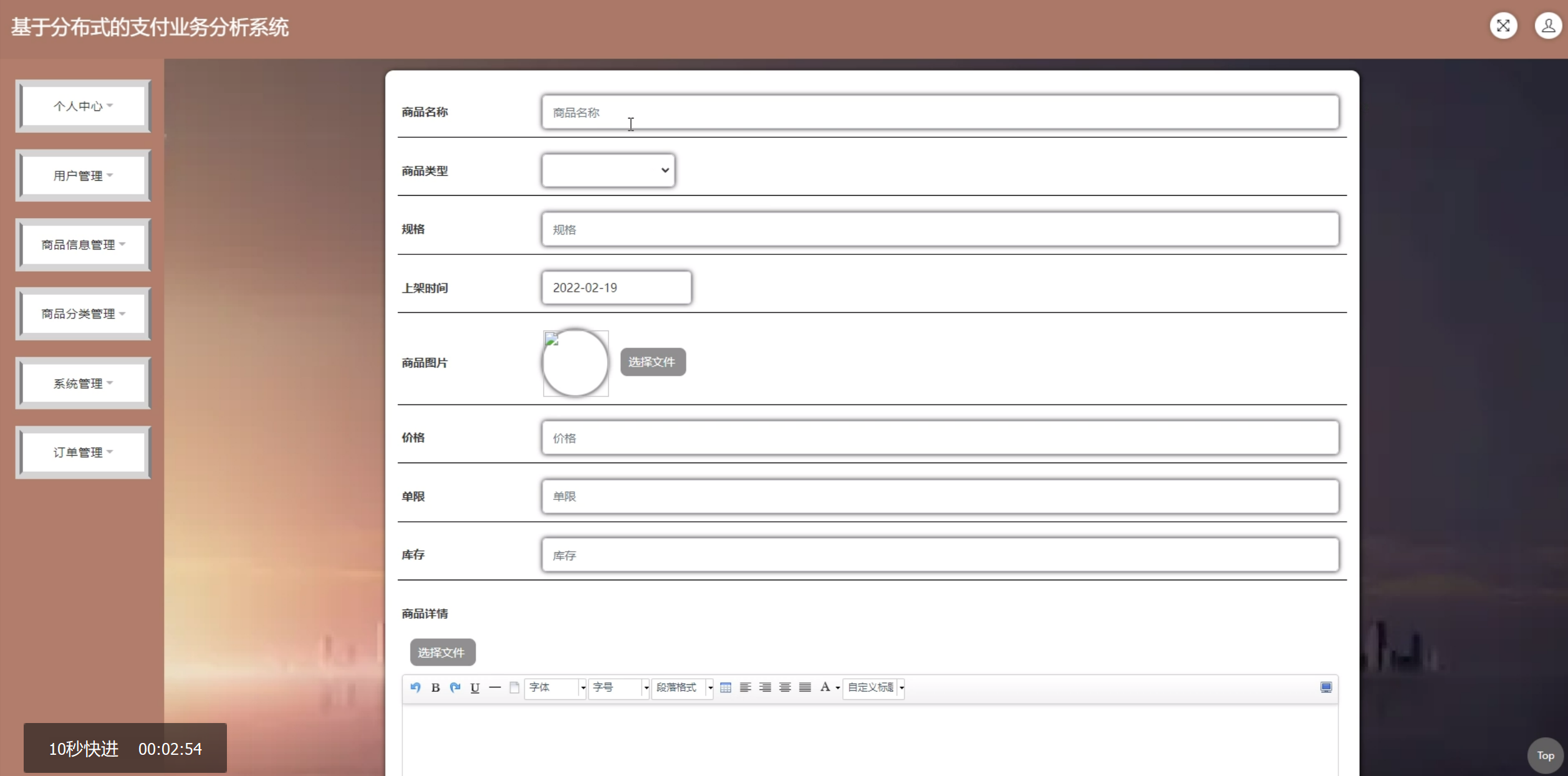Screen dimensions: 1568x776
Task: Justify text in the editor
Action: point(805,687)
